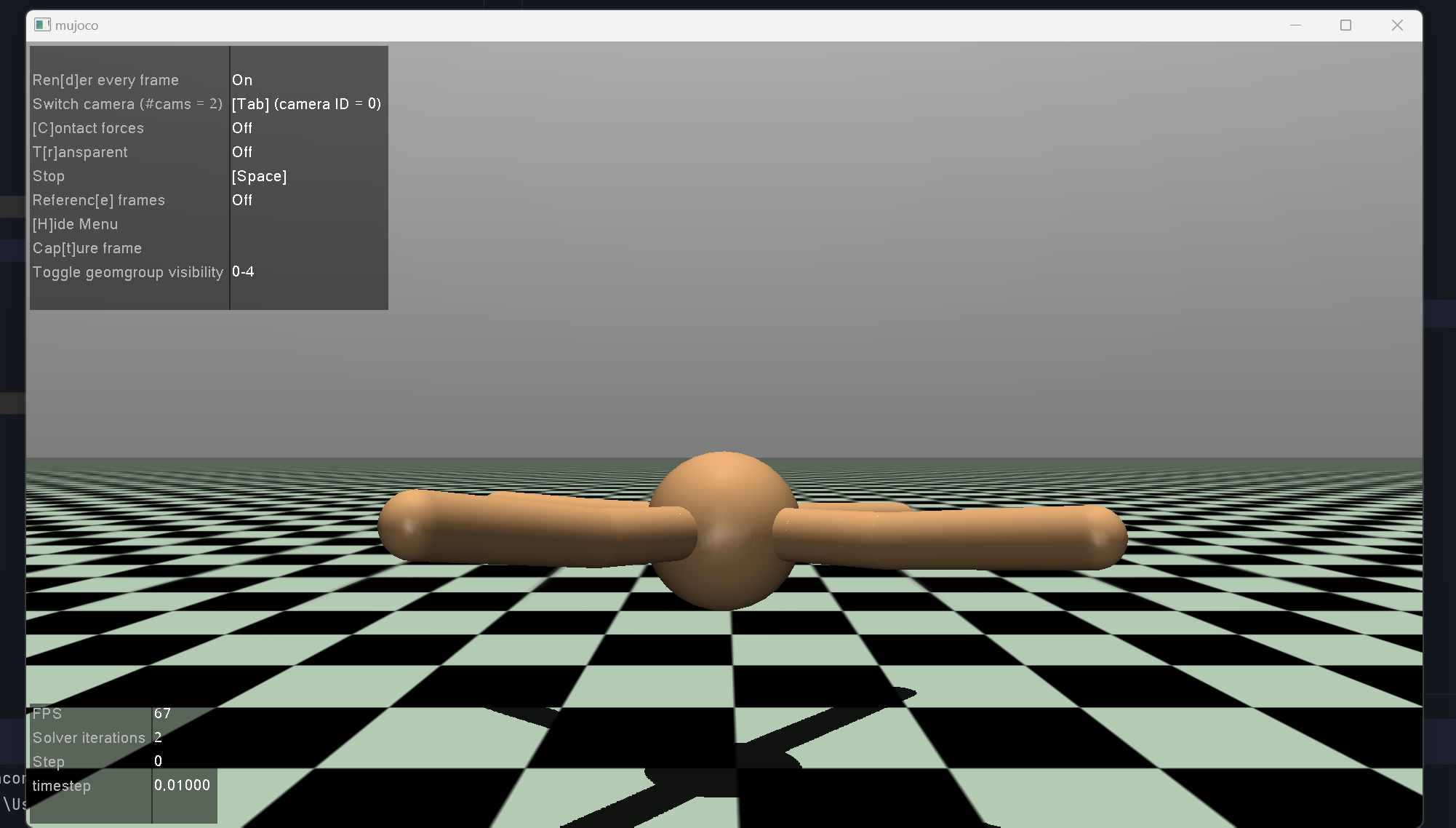
Task: Click the Hide Menu entry
Action: tap(75, 224)
